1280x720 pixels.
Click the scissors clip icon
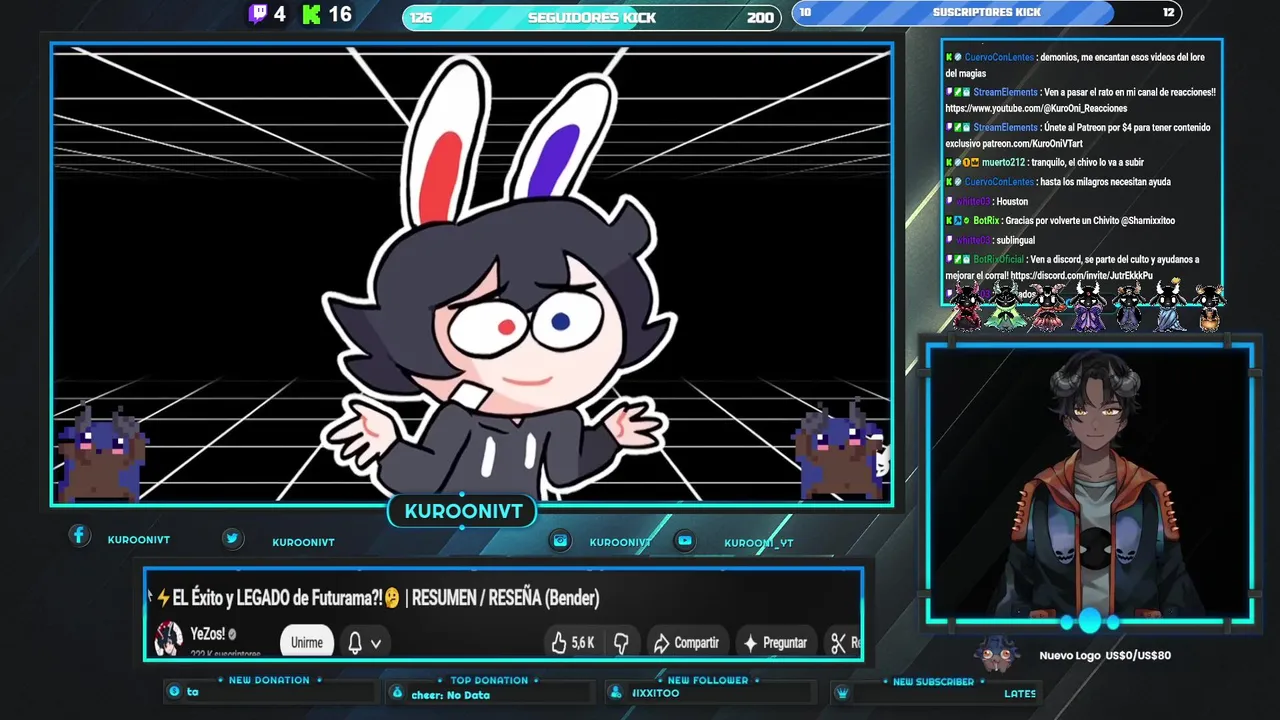(x=838, y=643)
